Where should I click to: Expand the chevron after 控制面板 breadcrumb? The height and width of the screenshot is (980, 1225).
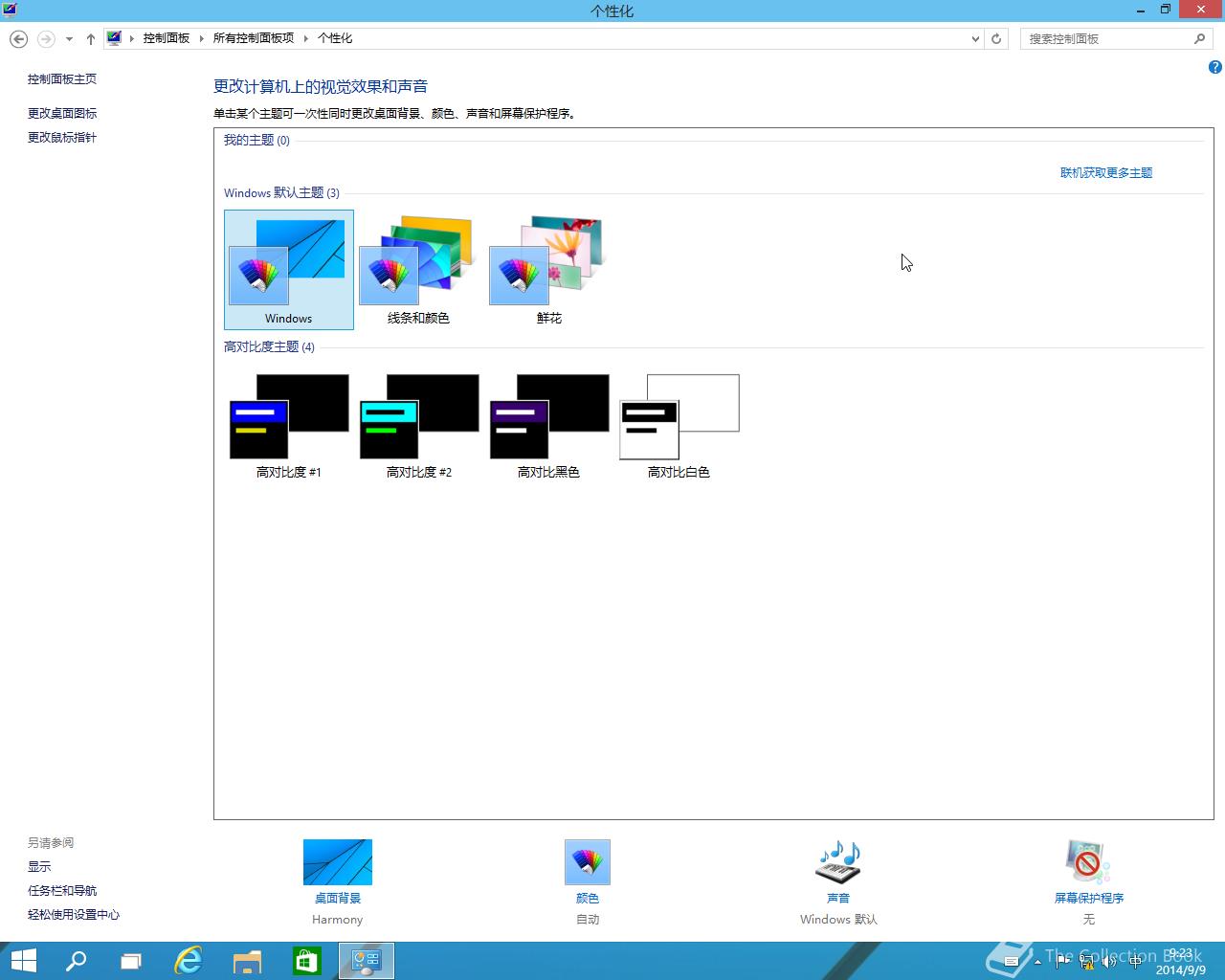[x=201, y=38]
